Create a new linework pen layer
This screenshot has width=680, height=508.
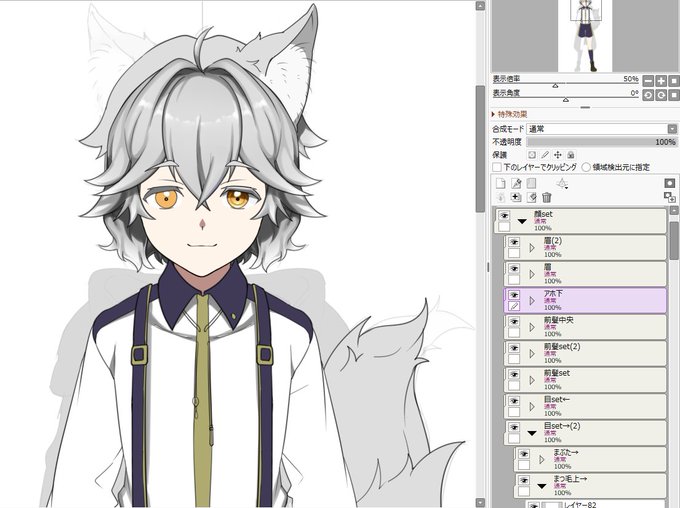tap(516, 184)
